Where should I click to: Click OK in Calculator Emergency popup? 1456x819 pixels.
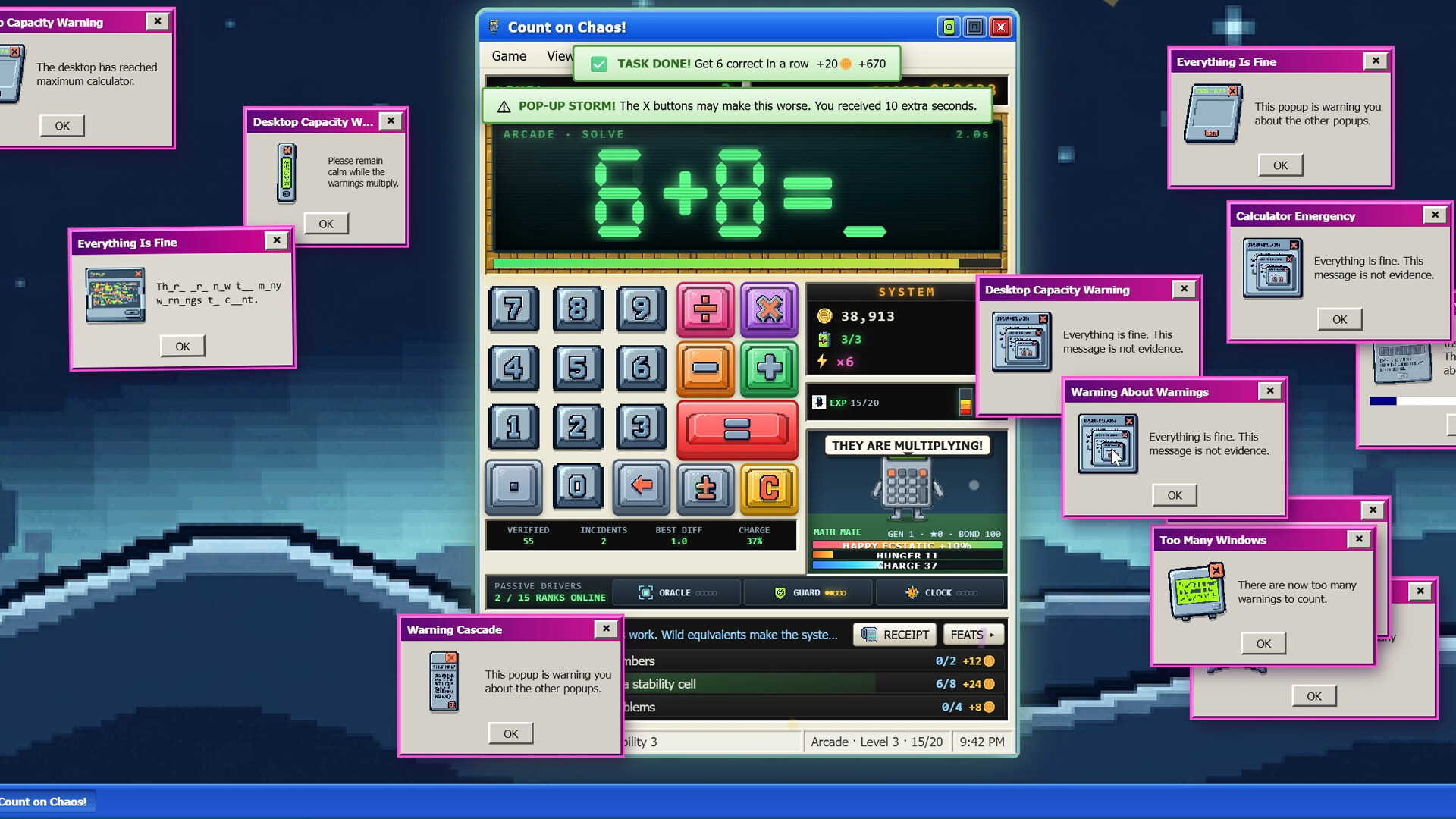click(x=1340, y=319)
